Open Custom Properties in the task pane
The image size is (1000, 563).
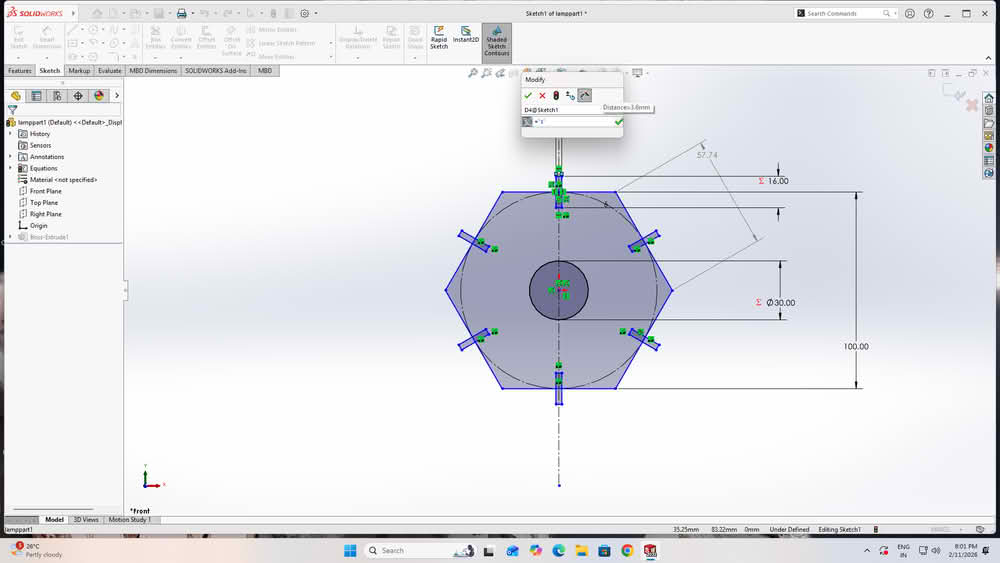(x=989, y=161)
